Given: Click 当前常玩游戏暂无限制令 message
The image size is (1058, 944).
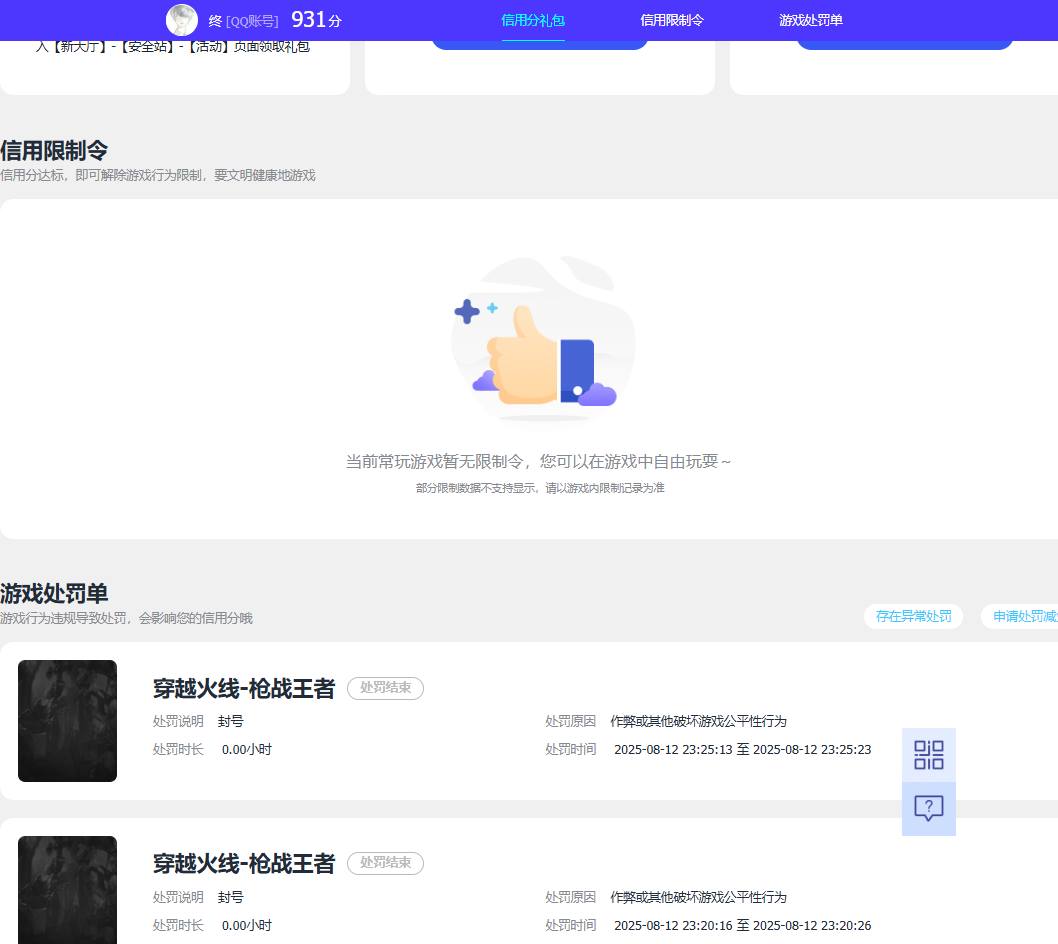Looking at the screenshot, I should (538, 462).
